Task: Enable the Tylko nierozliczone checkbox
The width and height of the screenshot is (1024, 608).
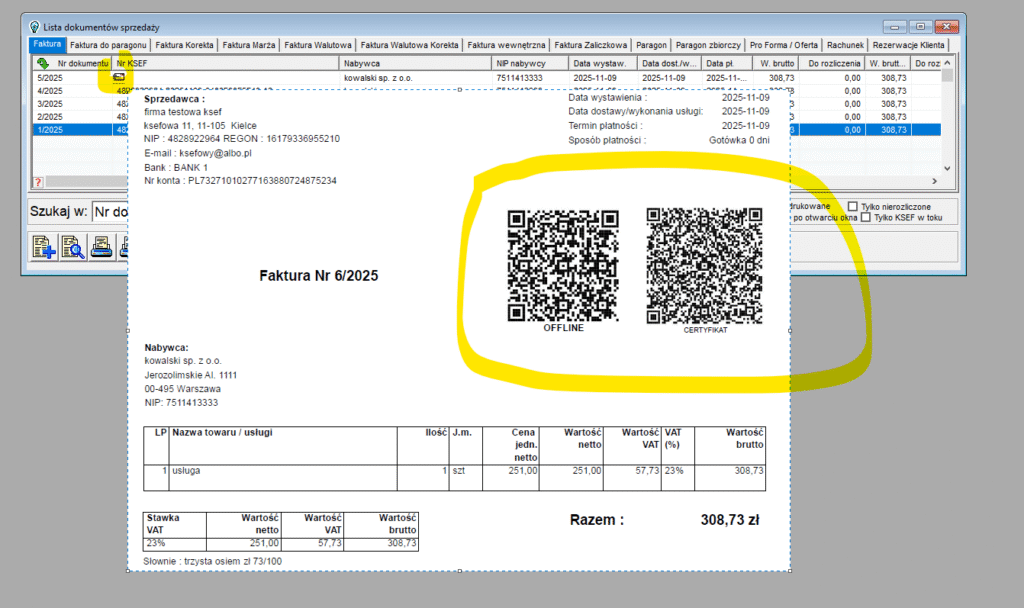Action: 853,205
